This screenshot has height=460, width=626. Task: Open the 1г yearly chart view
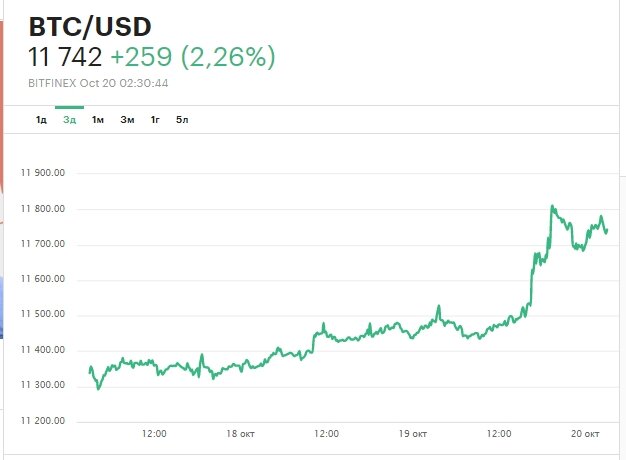pyautogui.click(x=155, y=120)
